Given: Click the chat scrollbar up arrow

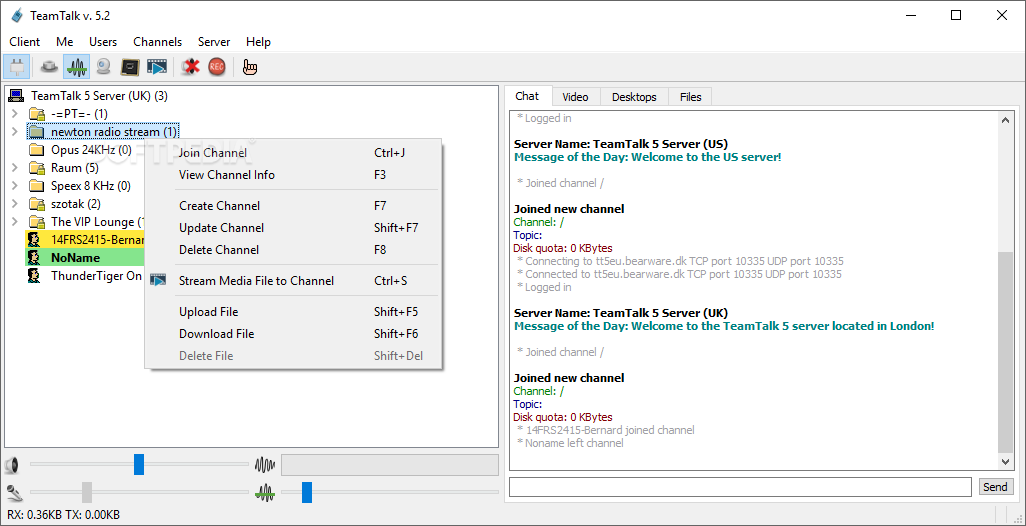Looking at the screenshot, I should pyautogui.click(x=1005, y=118).
